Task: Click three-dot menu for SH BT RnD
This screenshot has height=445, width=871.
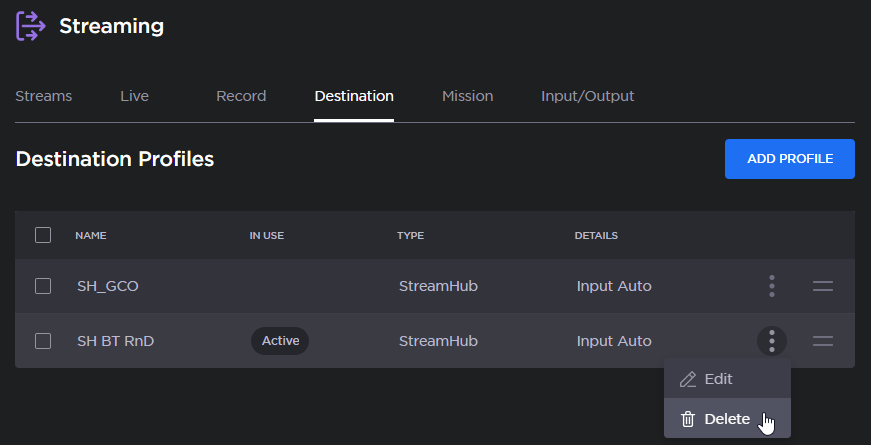Action: [771, 341]
